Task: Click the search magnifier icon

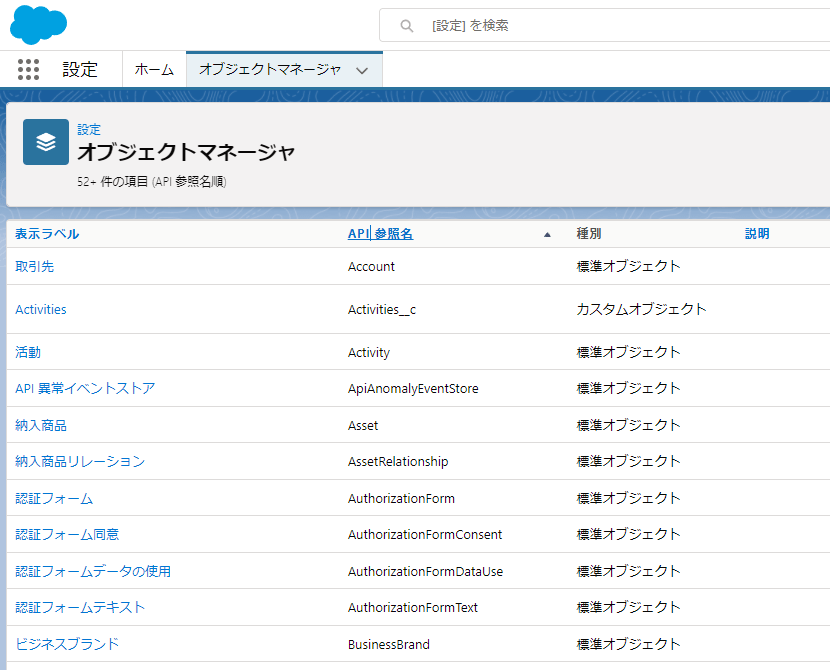Action: [x=407, y=26]
